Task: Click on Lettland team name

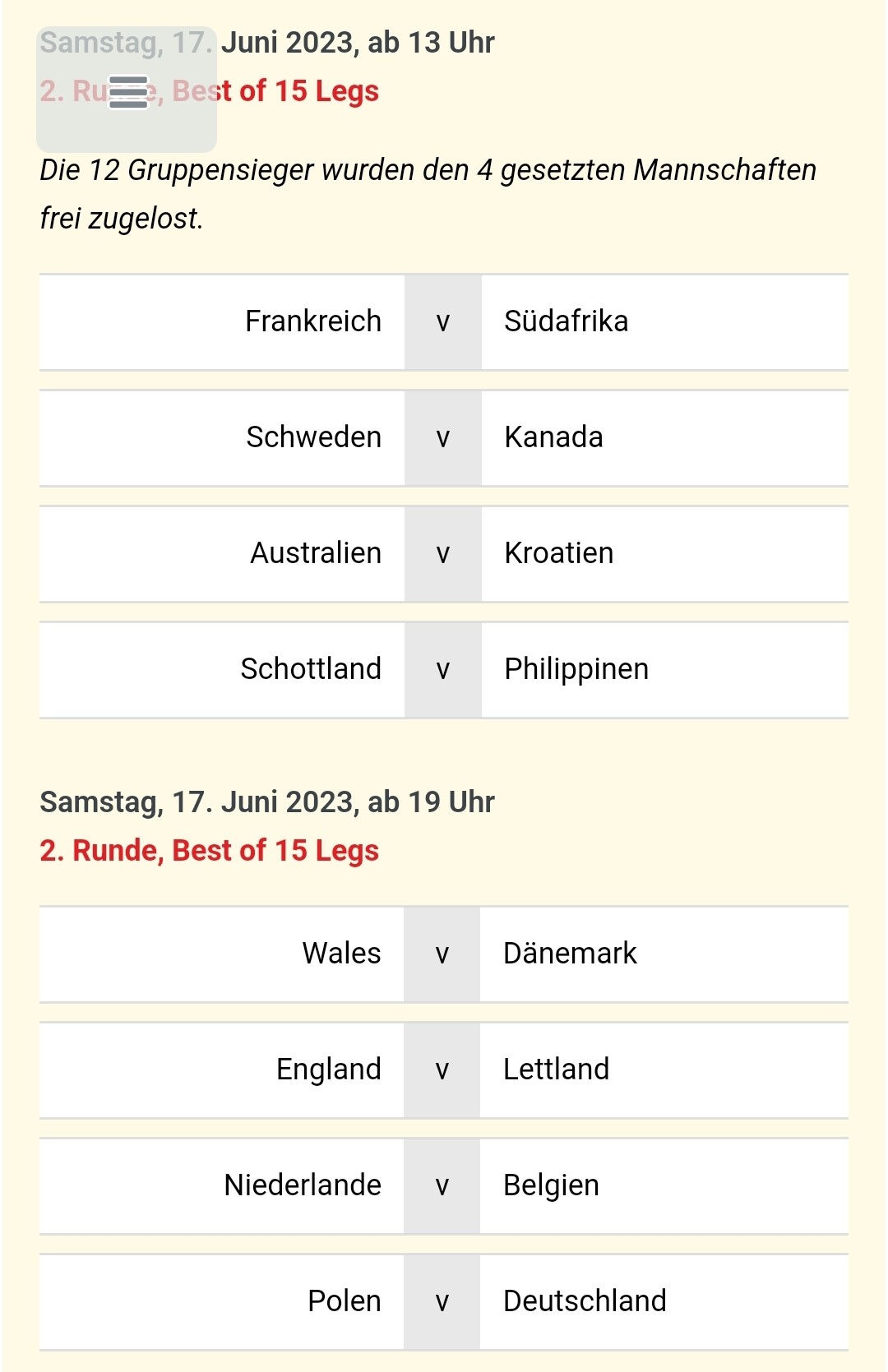Action: (556, 1069)
